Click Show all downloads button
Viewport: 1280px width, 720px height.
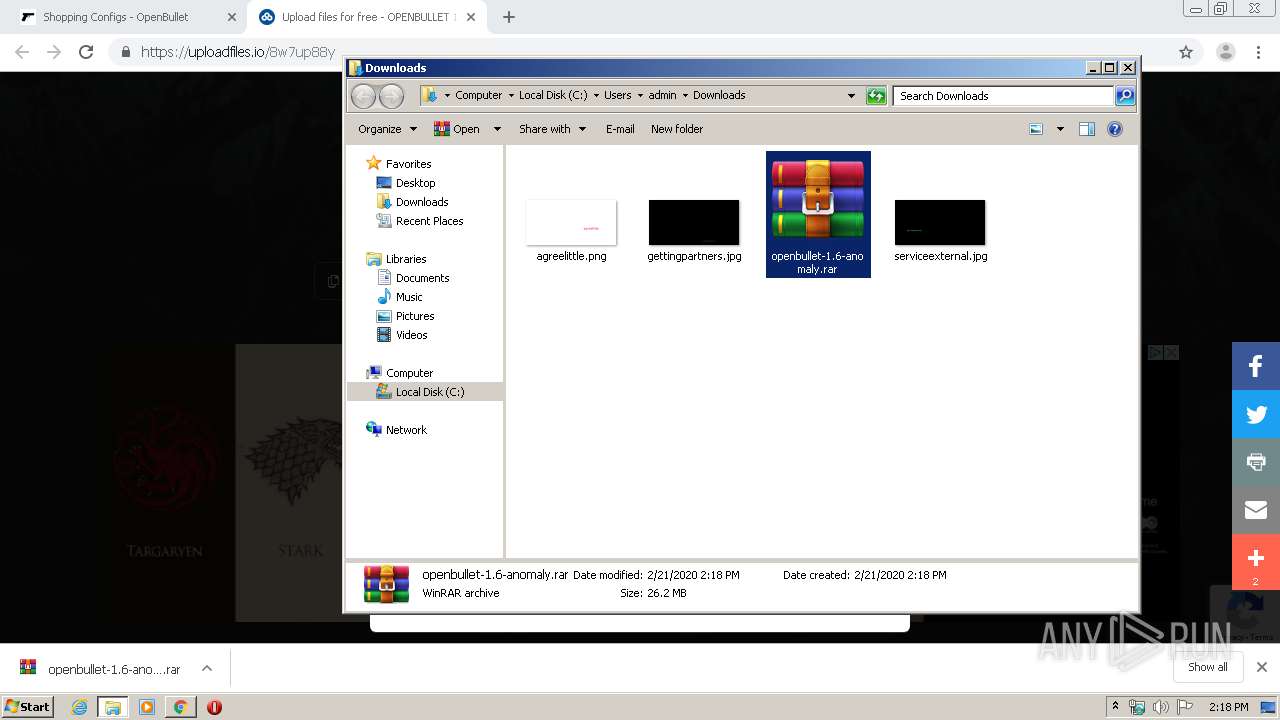1207,667
